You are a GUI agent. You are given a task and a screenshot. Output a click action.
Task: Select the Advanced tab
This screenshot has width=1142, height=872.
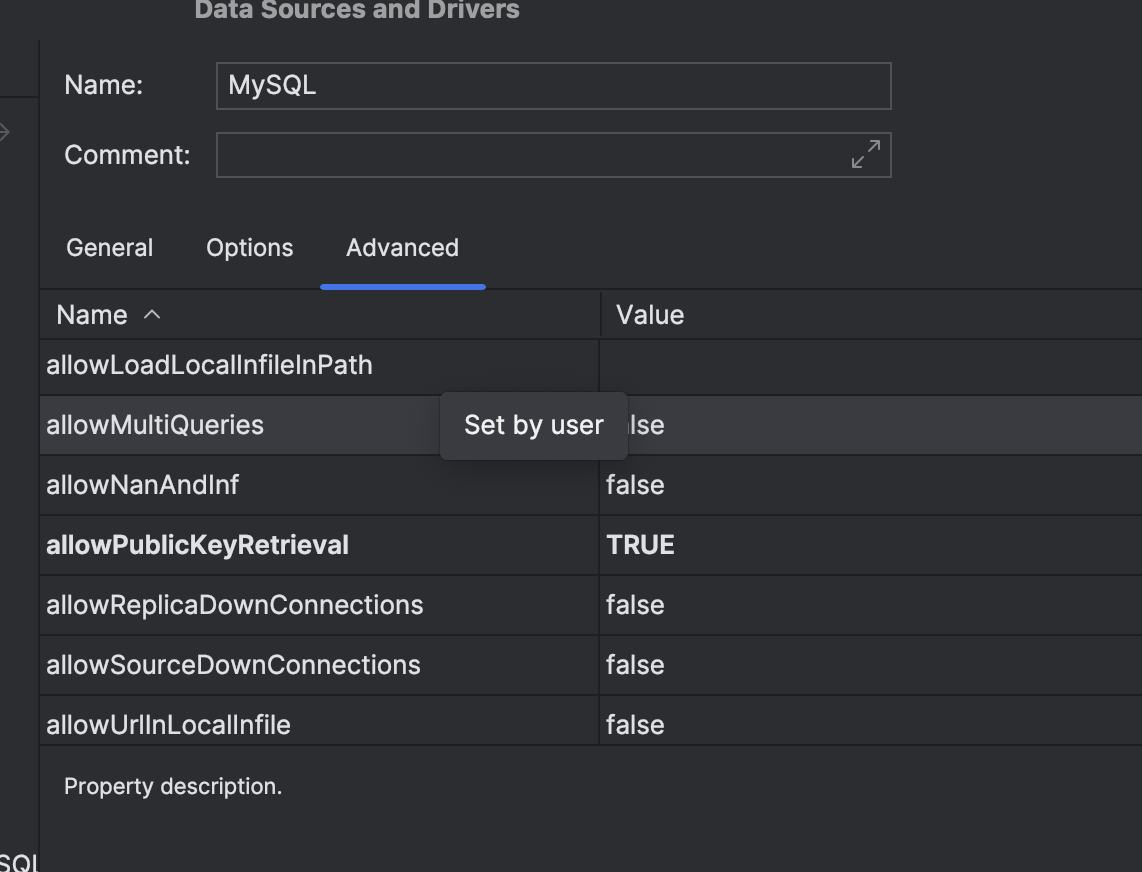pos(401,247)
